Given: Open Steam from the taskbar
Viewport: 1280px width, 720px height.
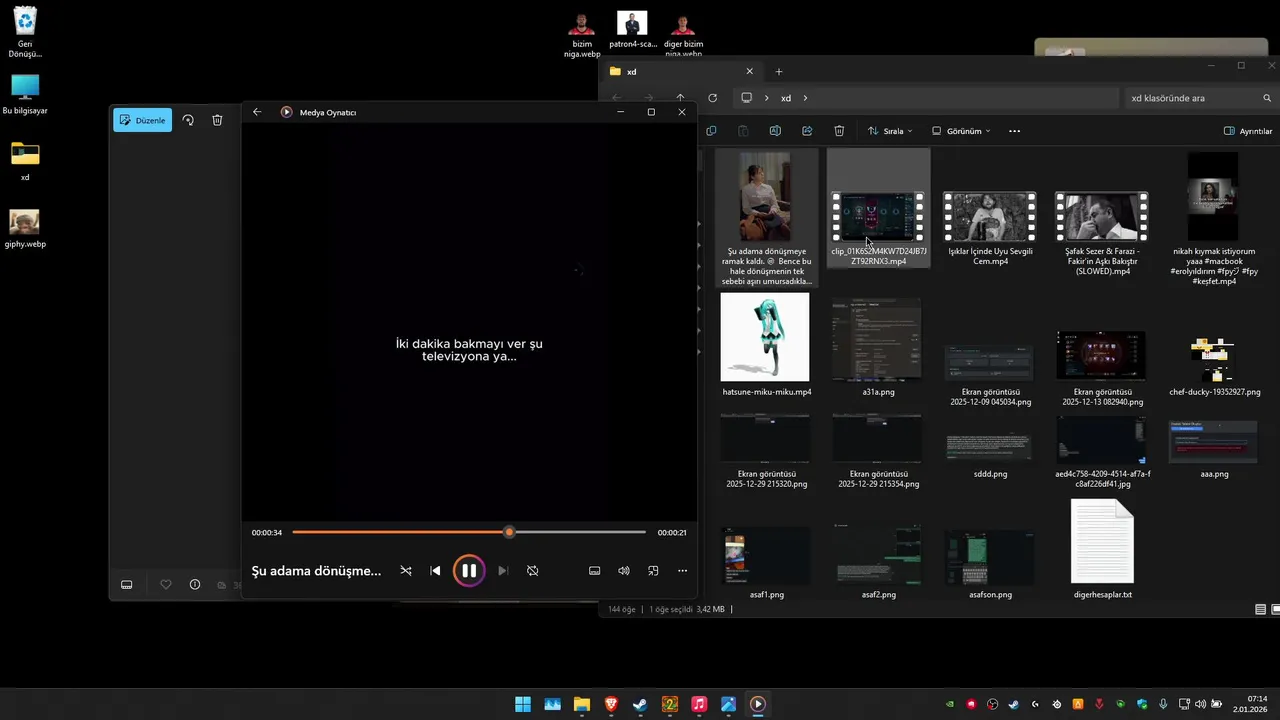Looking at the screenshot, I should tap(640, 704).
